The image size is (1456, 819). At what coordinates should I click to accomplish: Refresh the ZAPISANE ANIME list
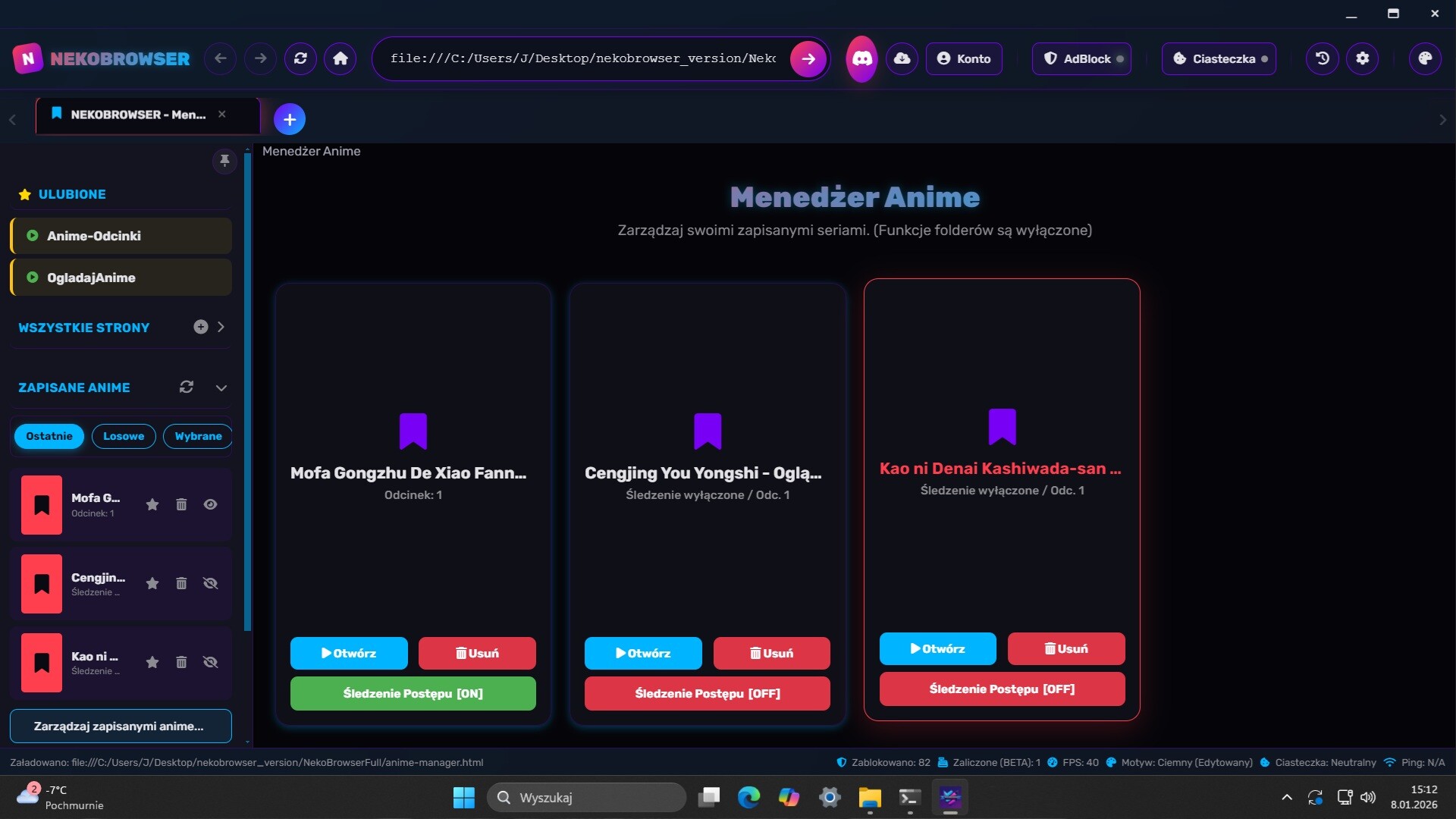[x=186, y=387]
